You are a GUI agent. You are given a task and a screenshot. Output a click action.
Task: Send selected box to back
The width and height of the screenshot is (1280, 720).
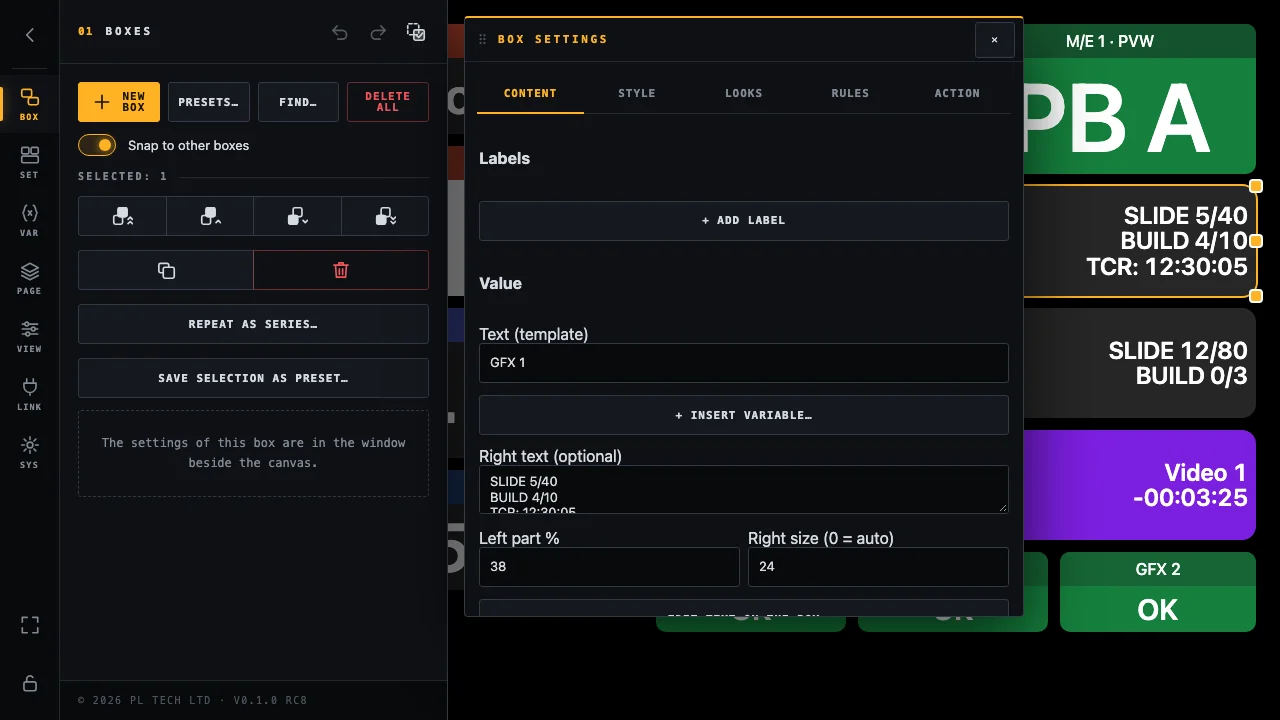[385, 216]
